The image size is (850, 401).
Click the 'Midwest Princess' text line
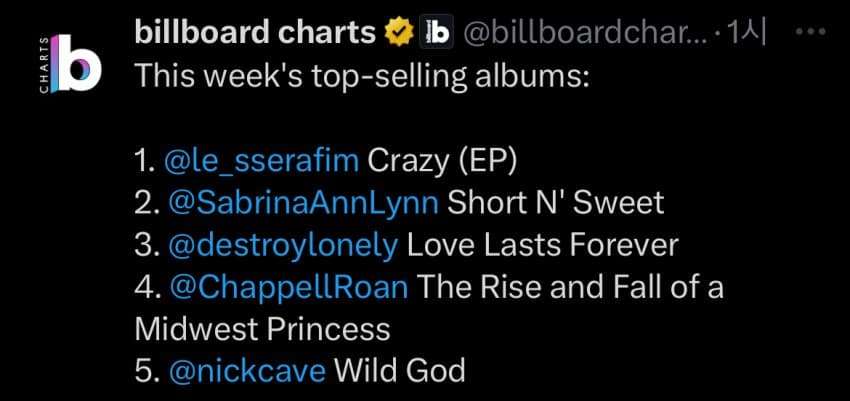point(262,329)
